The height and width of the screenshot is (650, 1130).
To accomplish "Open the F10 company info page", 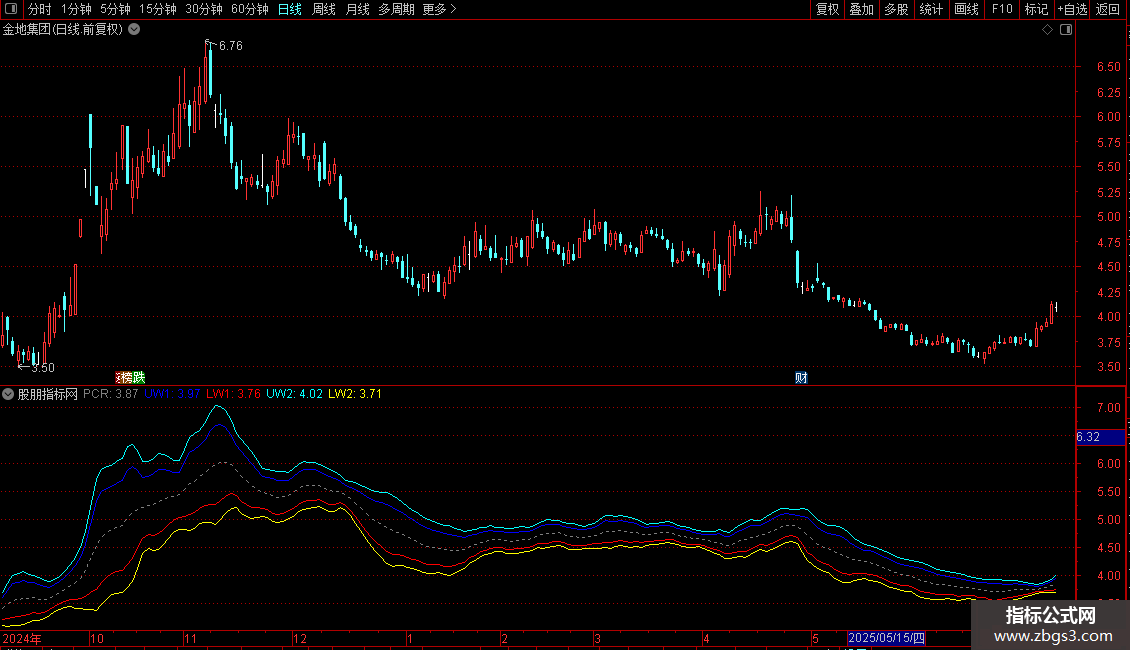I will coord(1002,9).
